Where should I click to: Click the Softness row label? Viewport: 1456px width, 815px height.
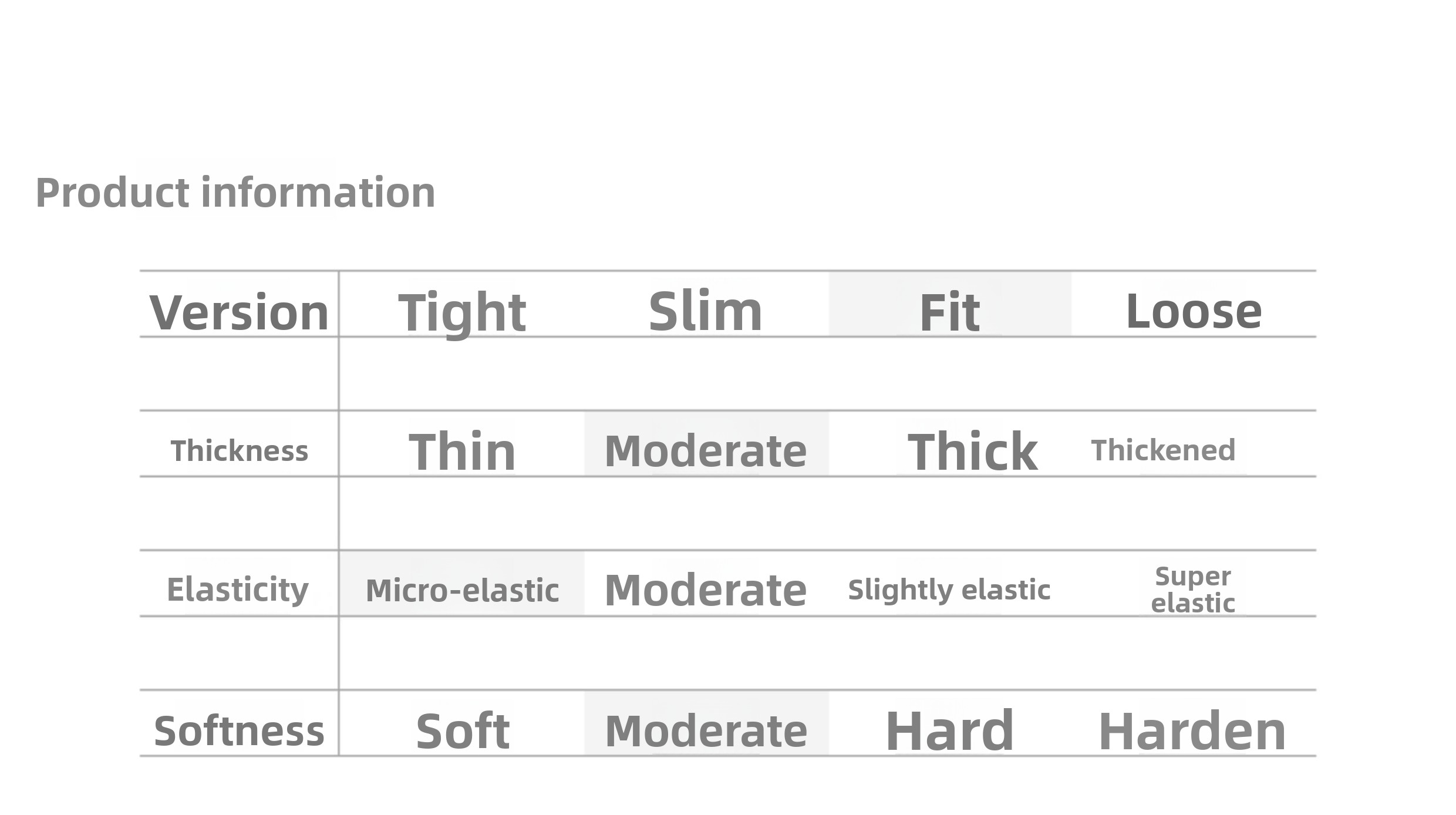[239, 731]
